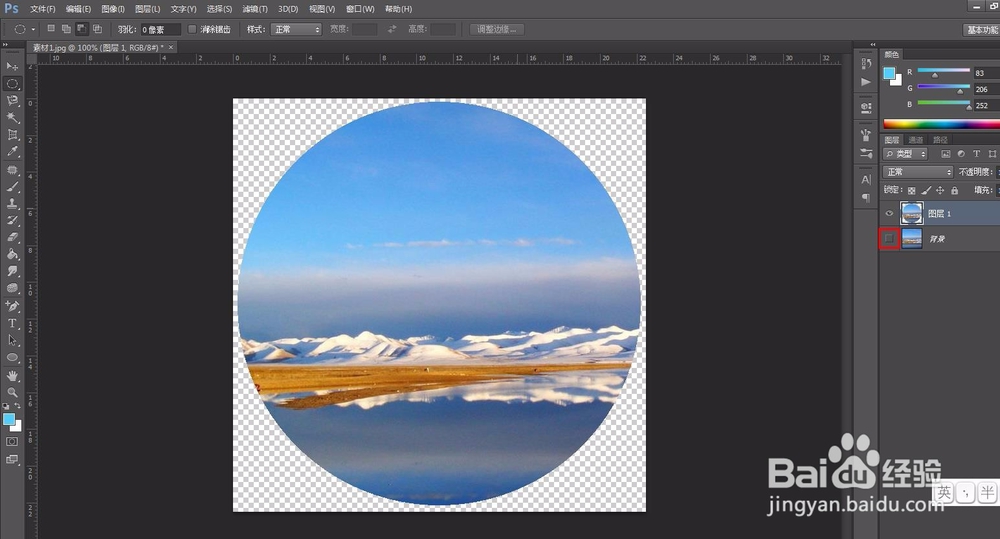Switch to the 通道 channels tab
The width and height of the screenshot is (1000, 539).
(x=916, y=140)
